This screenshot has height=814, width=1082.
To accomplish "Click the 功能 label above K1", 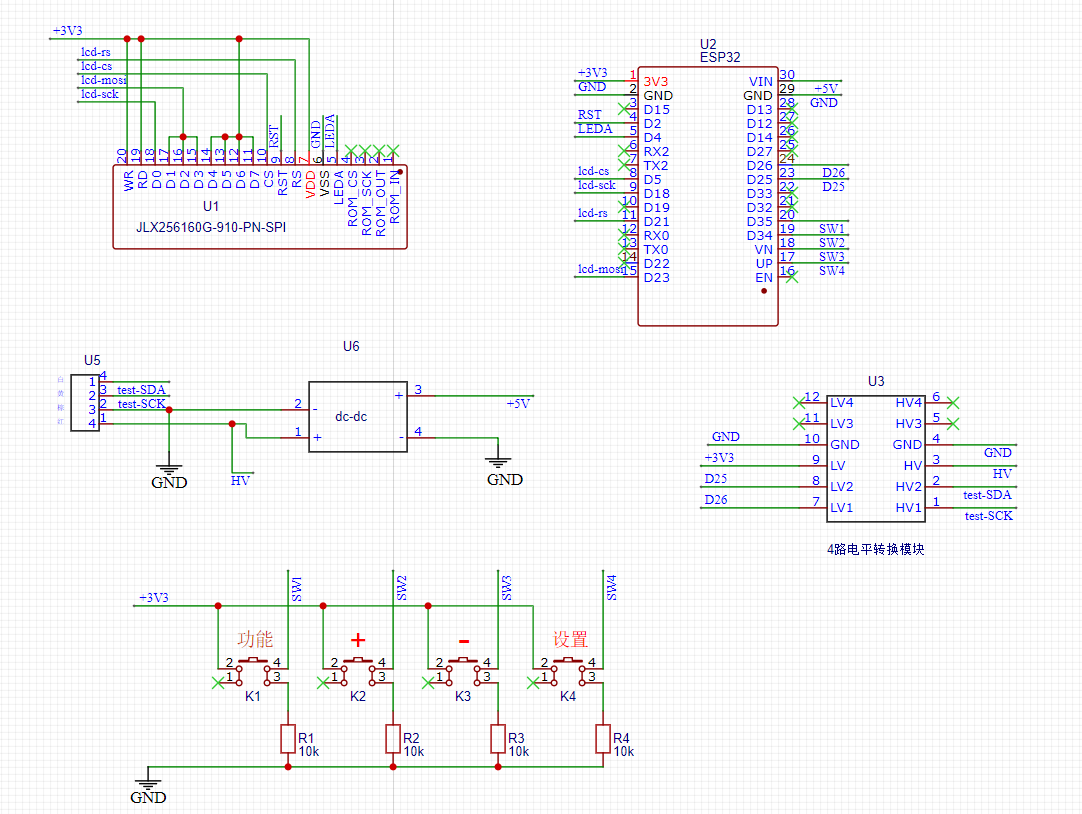I will (255, 639).
